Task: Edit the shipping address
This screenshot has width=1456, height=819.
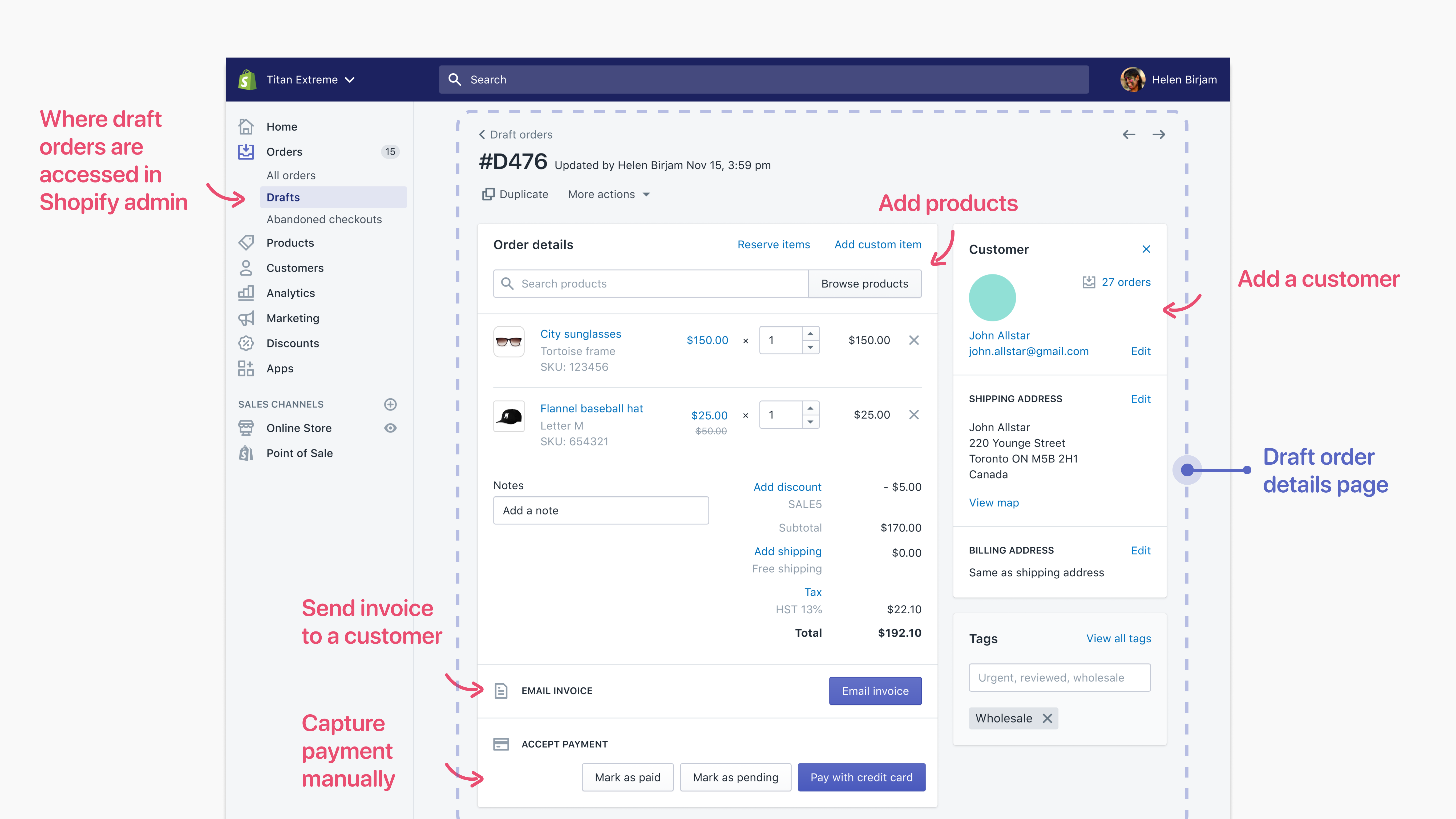Action: (x=1140, y=399)
